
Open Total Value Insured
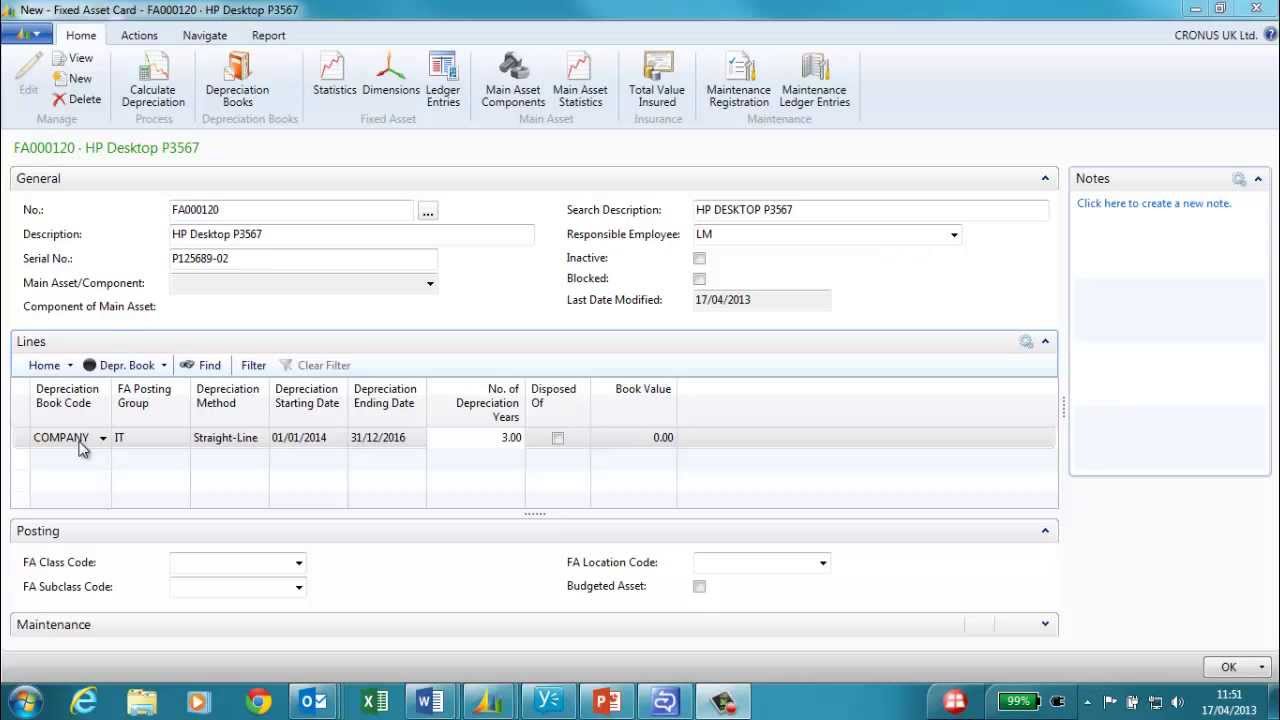point(657,80)
